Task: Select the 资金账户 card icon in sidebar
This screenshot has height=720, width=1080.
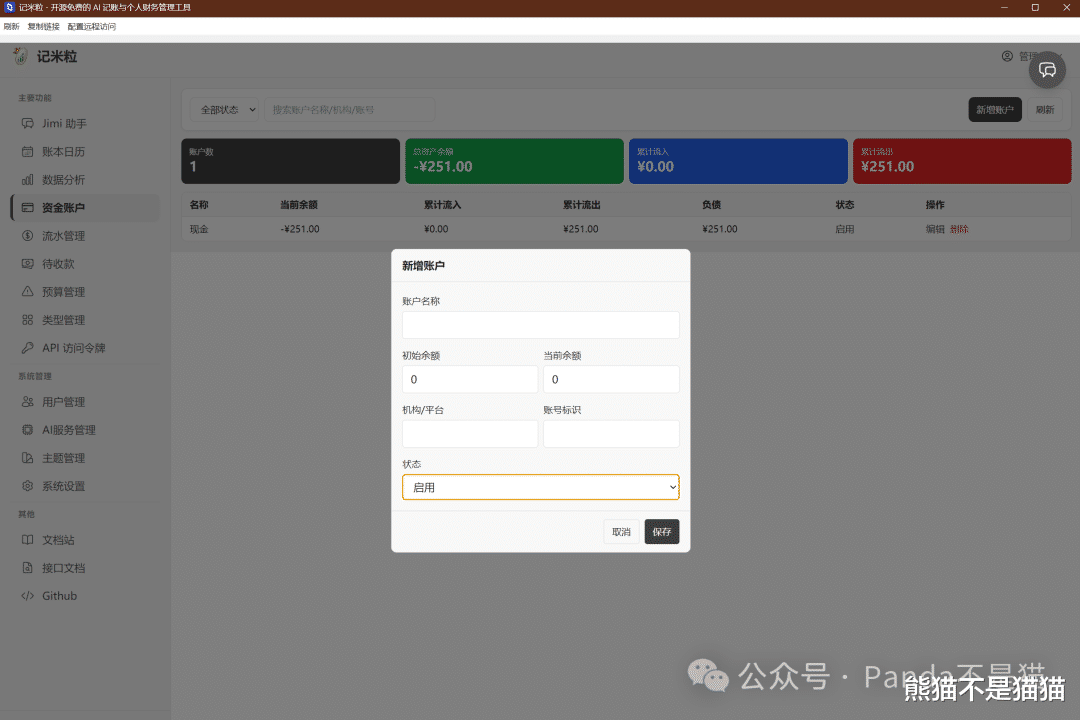Action: (28, 207)
